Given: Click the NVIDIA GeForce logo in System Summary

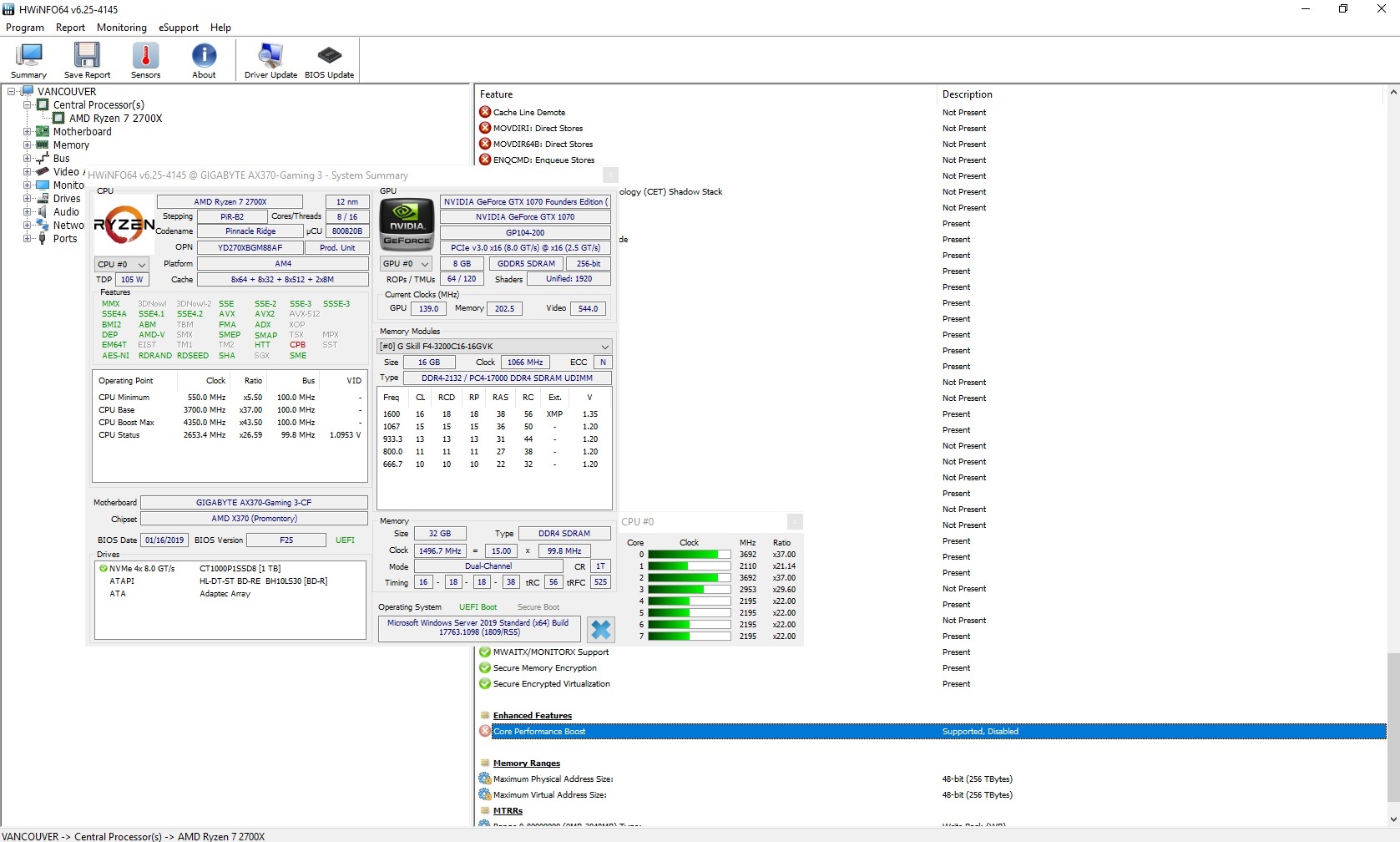Looking at the screenshot, I should (x=407, y=224).
